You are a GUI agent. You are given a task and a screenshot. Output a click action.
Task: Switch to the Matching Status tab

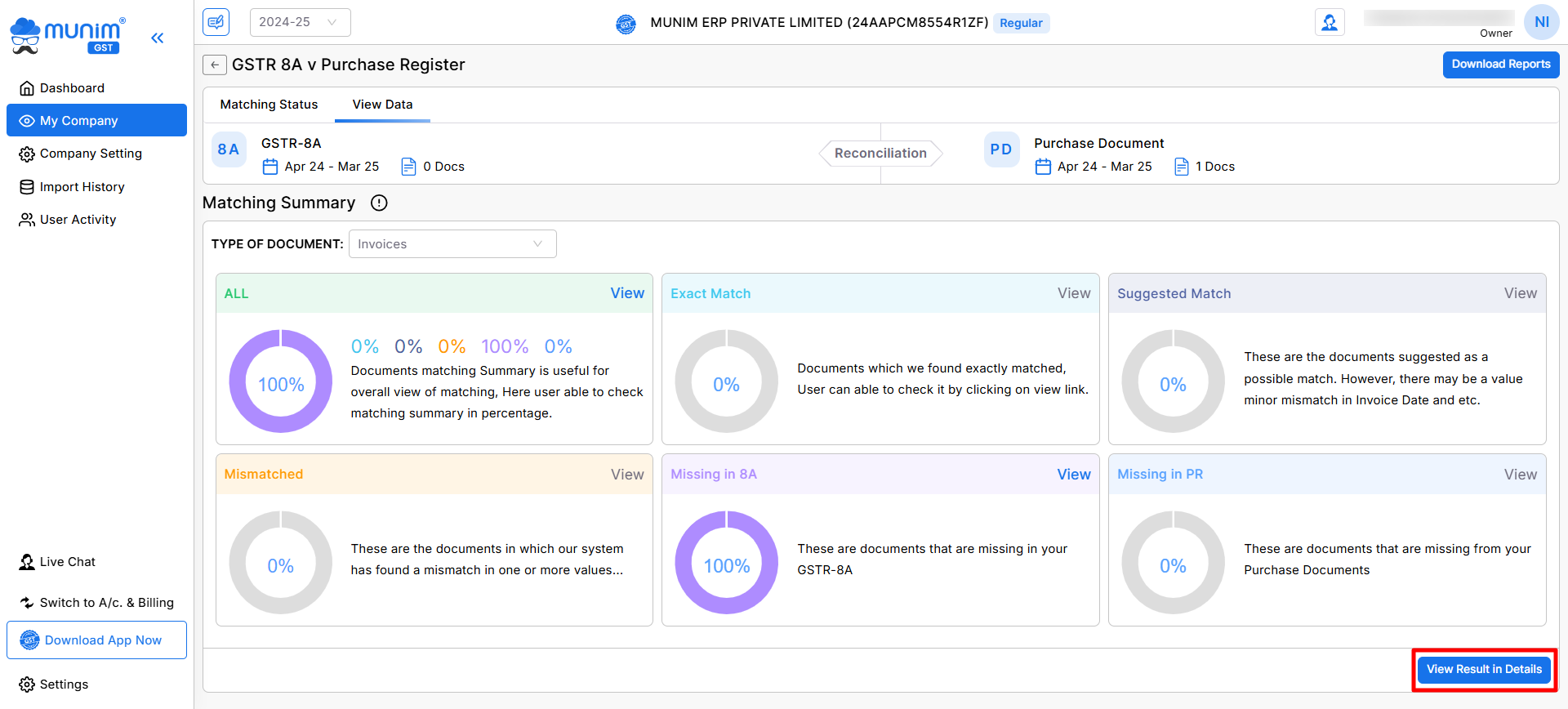pos(269,105)
